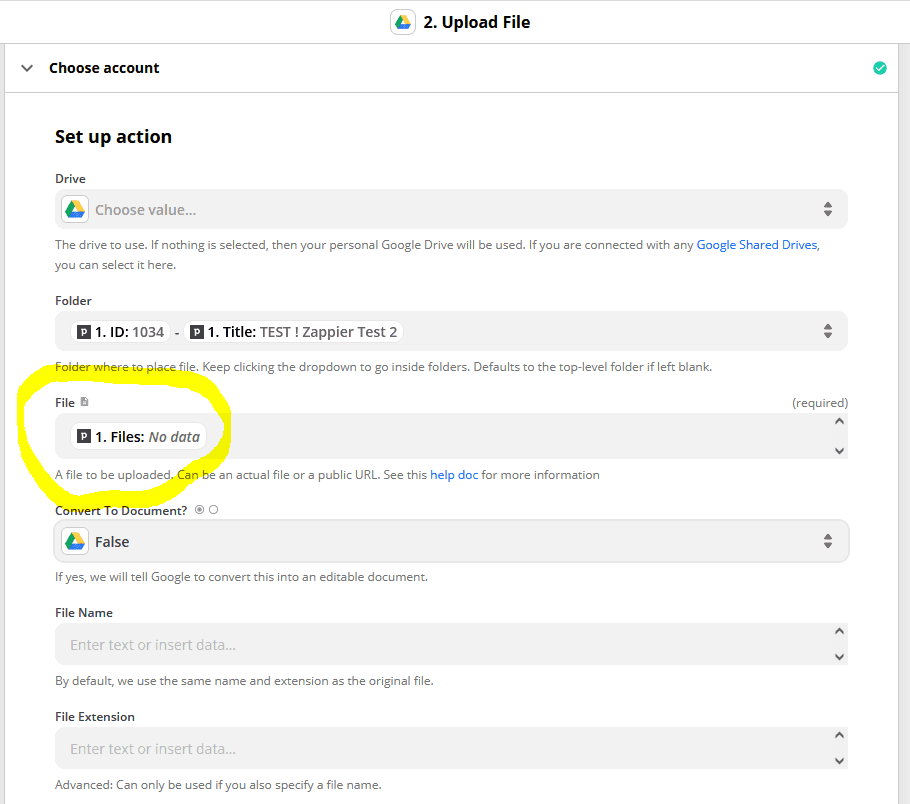Select the first Convert To Document radio button
Image resolution: width=910 pixels, height=804 pixels.
click(198, 509)
